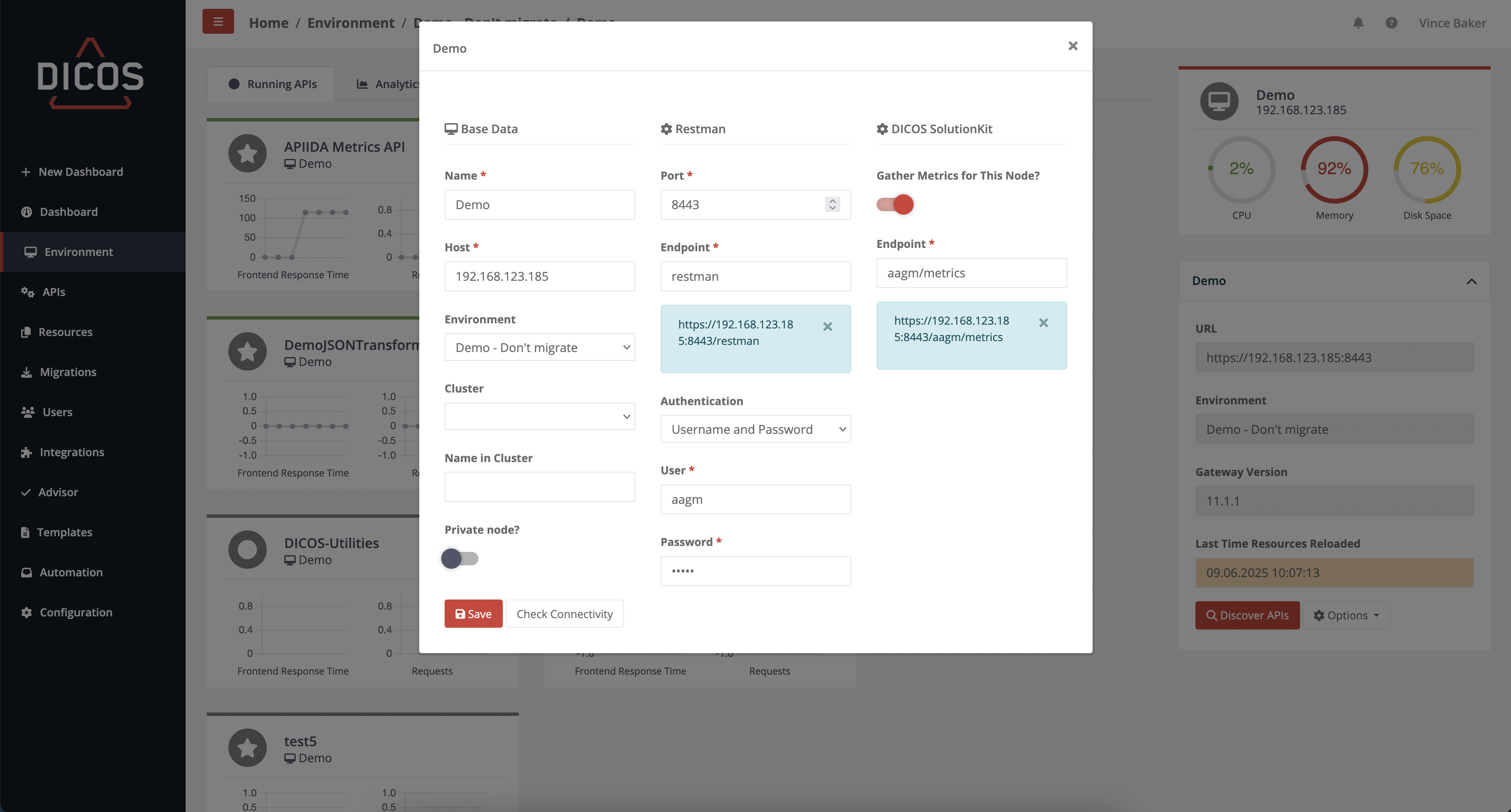
Task: Open the help question mark icon
Action: [x=1391, y=23]
